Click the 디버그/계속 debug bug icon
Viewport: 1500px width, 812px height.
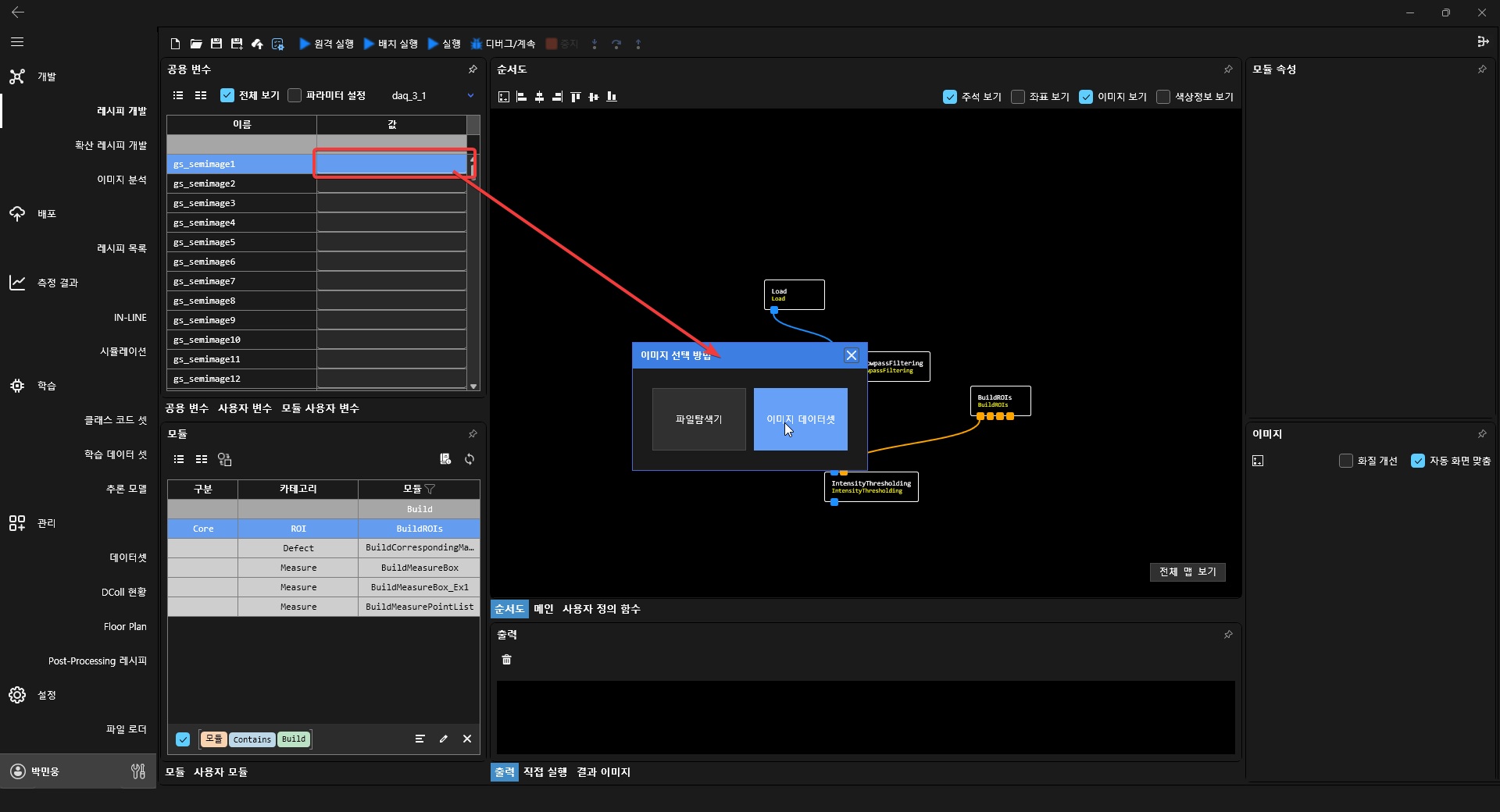pyautogui.click(x=476, y=44)
